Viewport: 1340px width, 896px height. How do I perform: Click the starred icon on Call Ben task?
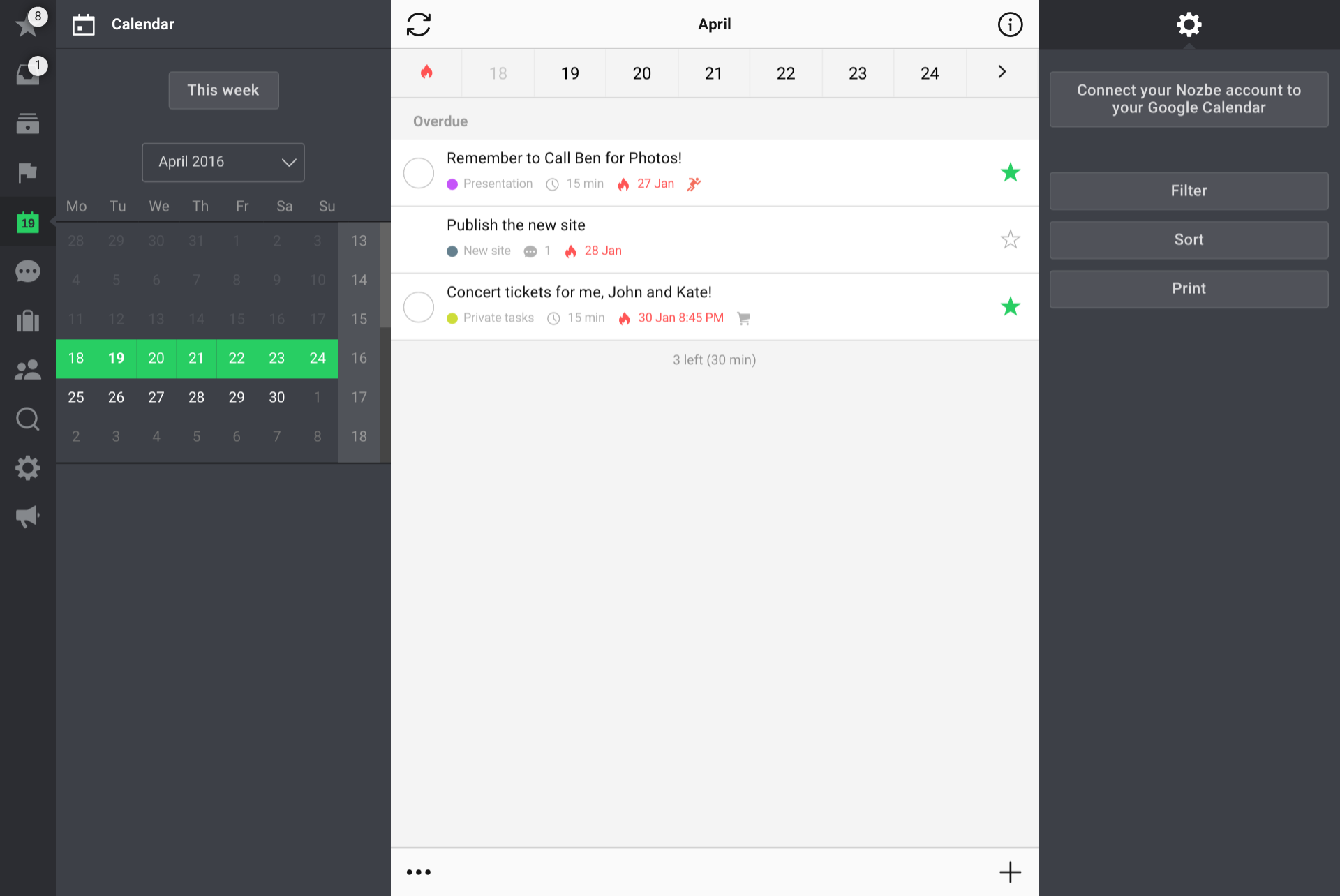click(1010, 172)
